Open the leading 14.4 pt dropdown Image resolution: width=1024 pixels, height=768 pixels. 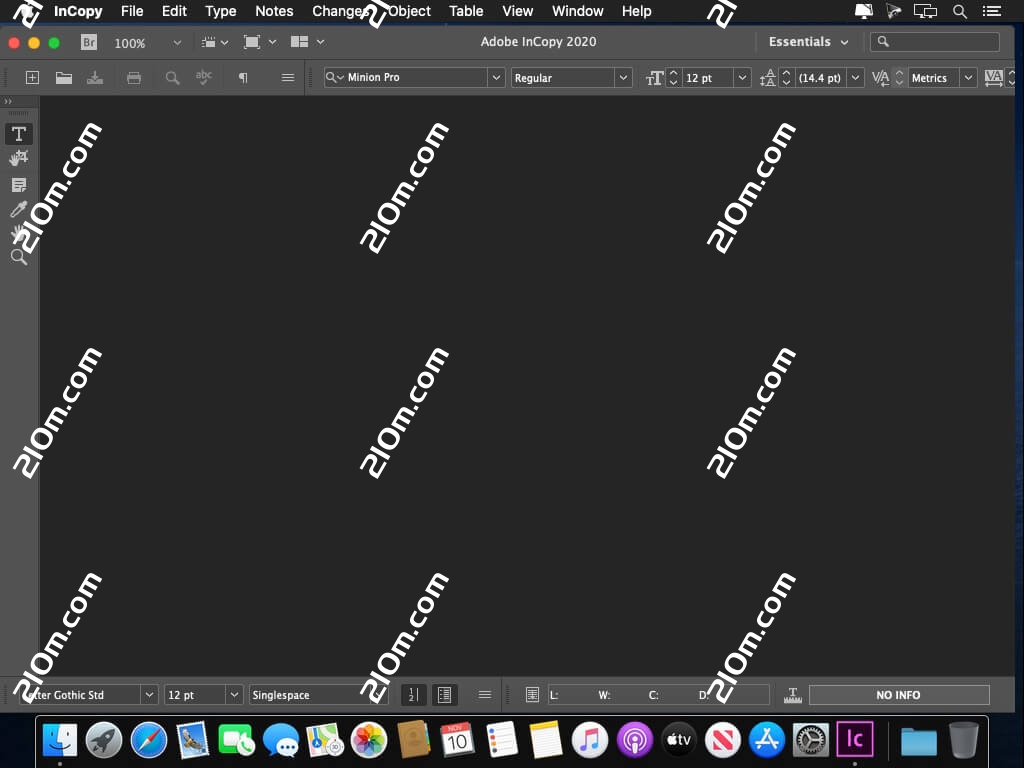click(x=855, y=78)
